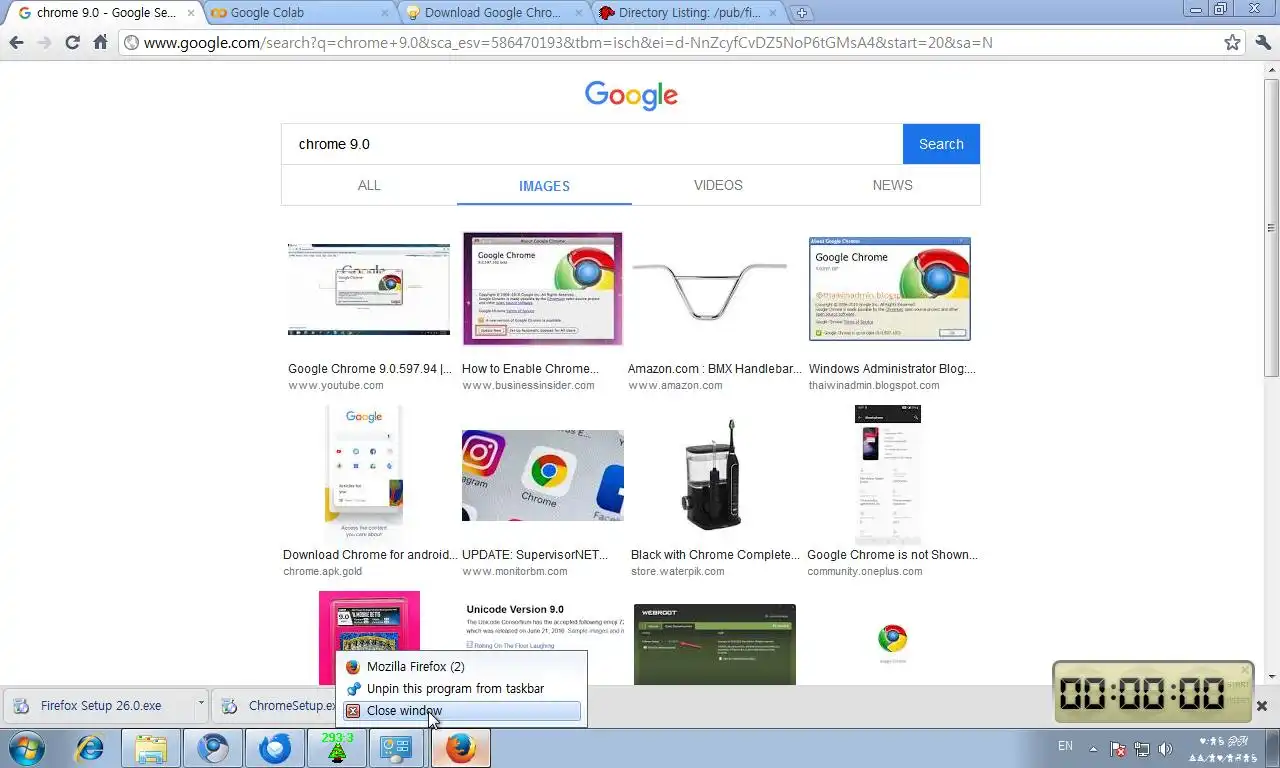Open the Webroot screenshot thumbnail

coord(715,644)
